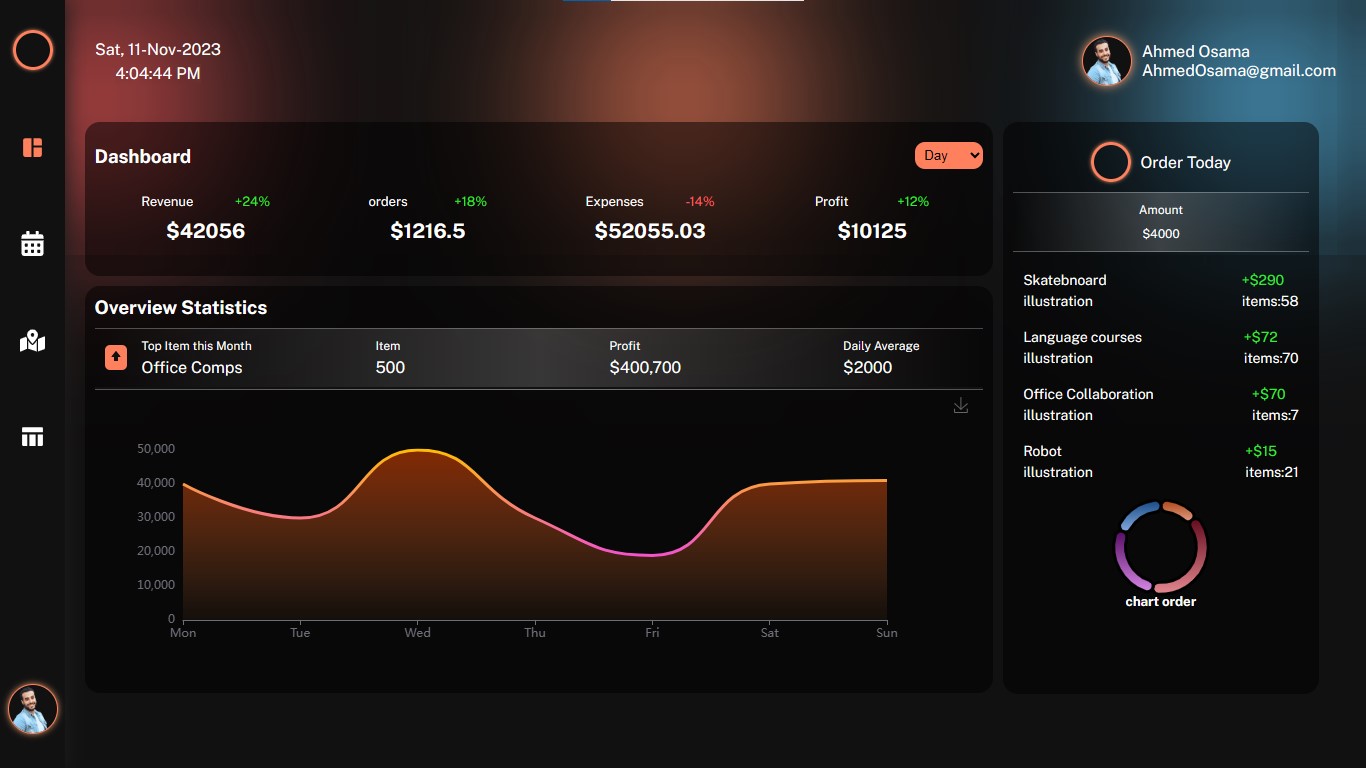Viewport: 1366px width, 768px height.
Task: Open the calendar icon in sidebar
Action: pyautogui.click(x=33, y=244)
